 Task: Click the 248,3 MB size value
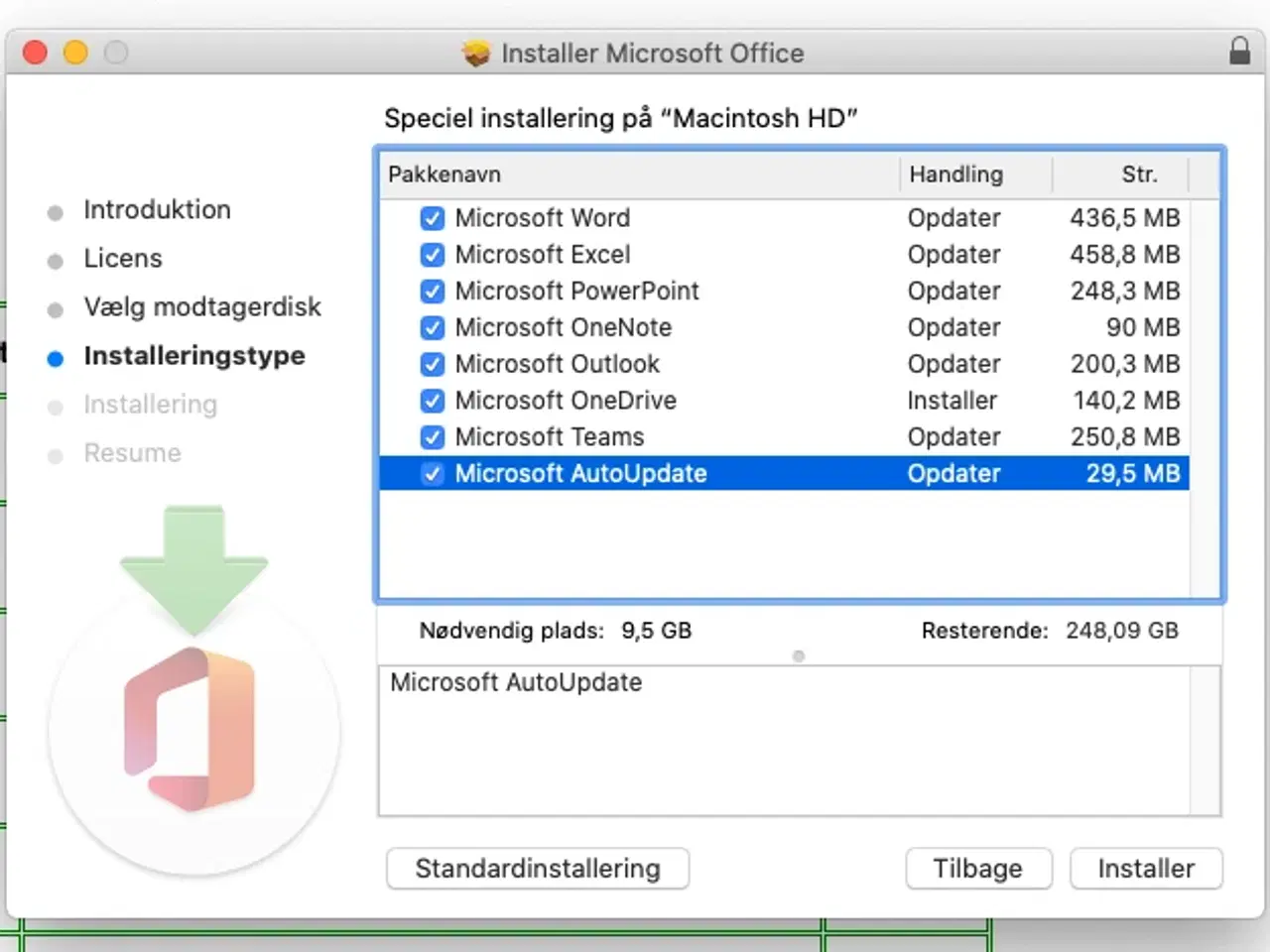[x=1125, y=292]
